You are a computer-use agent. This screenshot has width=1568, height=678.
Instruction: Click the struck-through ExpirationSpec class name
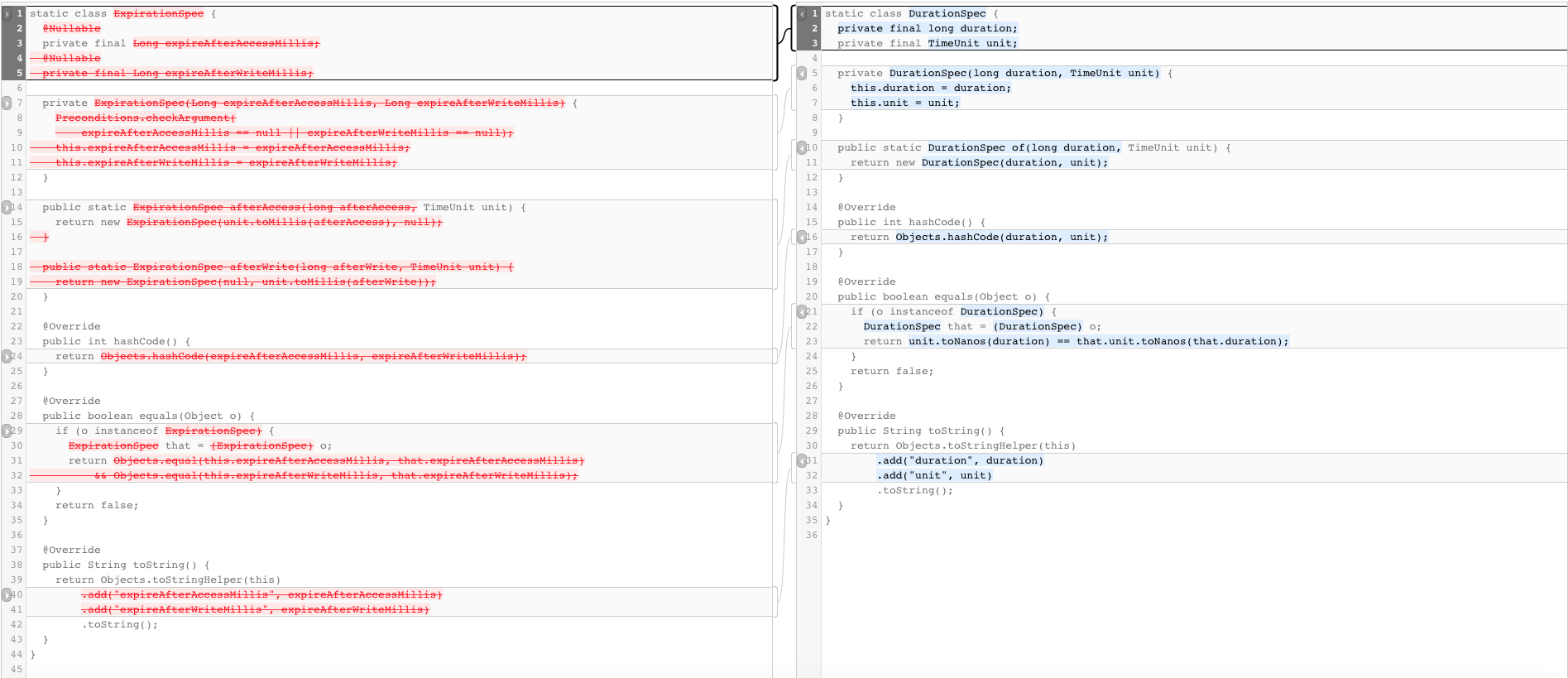tap(158, 14)
